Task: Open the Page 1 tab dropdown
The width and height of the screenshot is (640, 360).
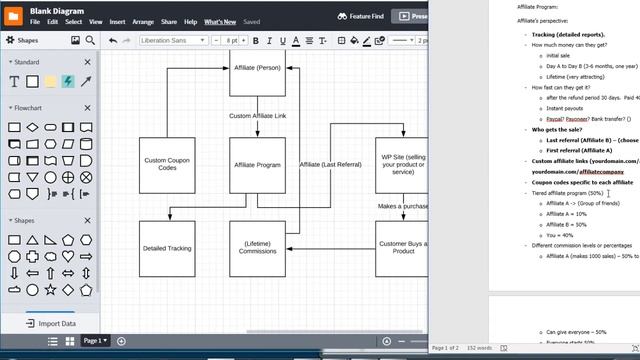Action: (x=96, y=340)
